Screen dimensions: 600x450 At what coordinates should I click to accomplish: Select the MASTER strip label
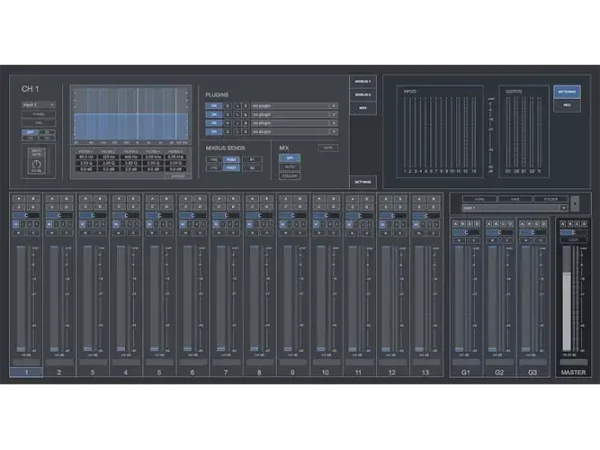(573, 372)
